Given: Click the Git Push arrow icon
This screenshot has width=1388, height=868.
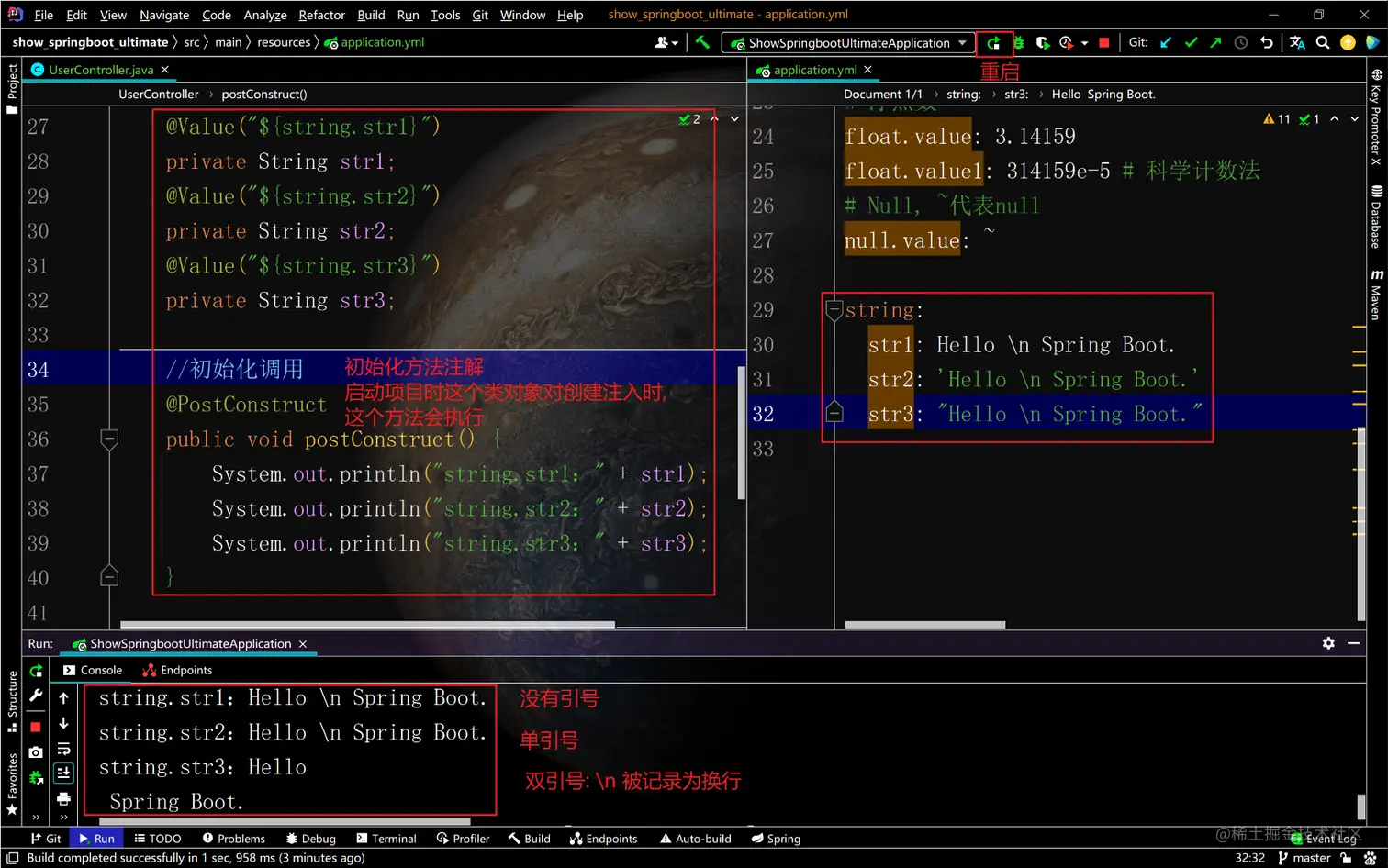Looking at the screenshot, I should pos(1215,42).
